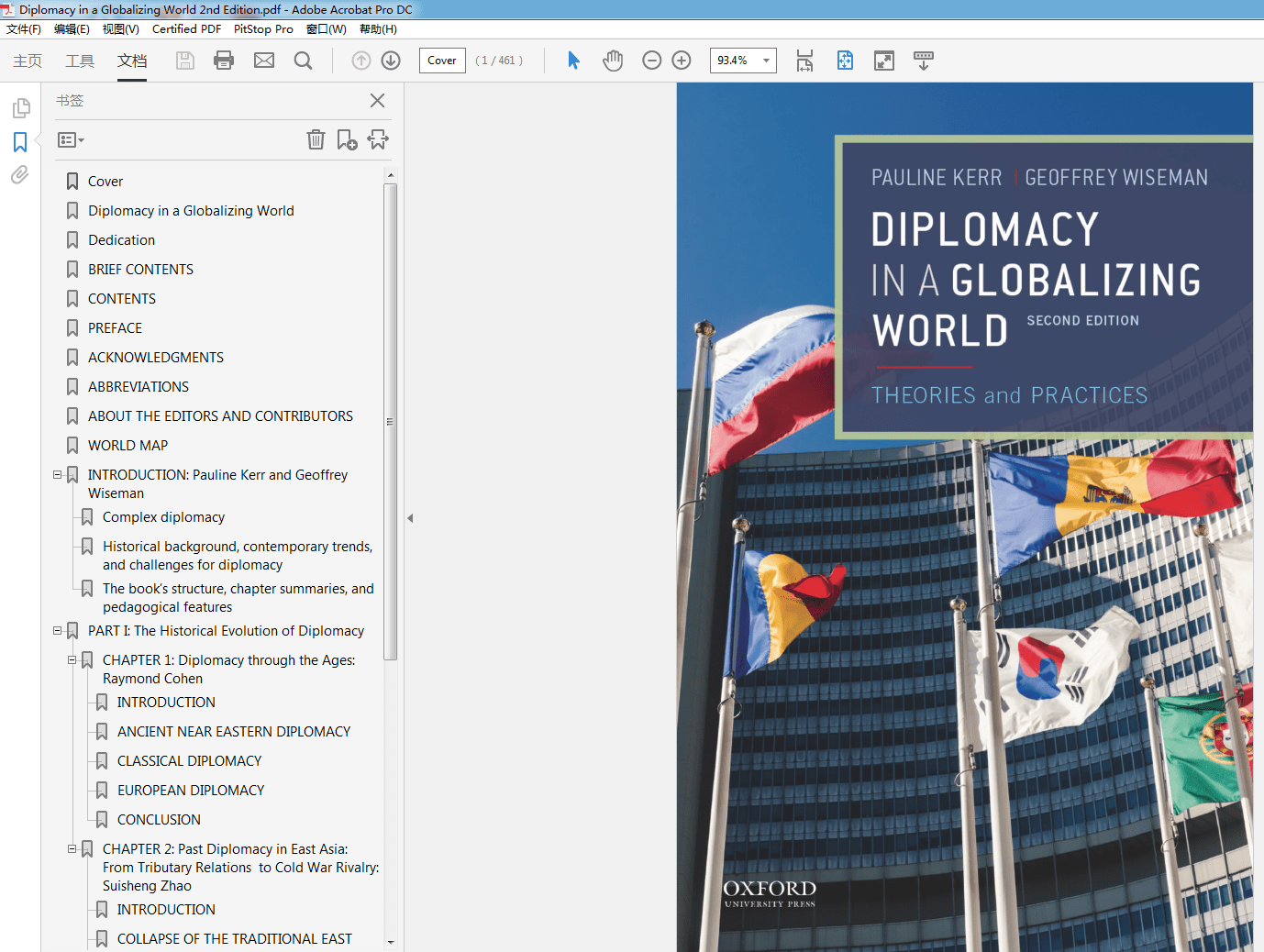Add a new bookmark icon
This screenshot has width=1264, height=952.
click(x=347, y=139)
